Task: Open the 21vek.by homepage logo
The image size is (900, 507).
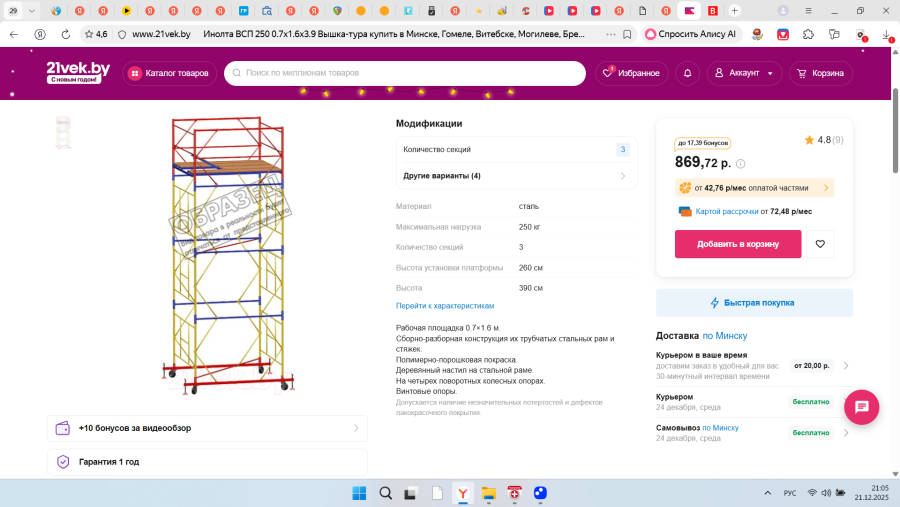Action: point(77,71)
